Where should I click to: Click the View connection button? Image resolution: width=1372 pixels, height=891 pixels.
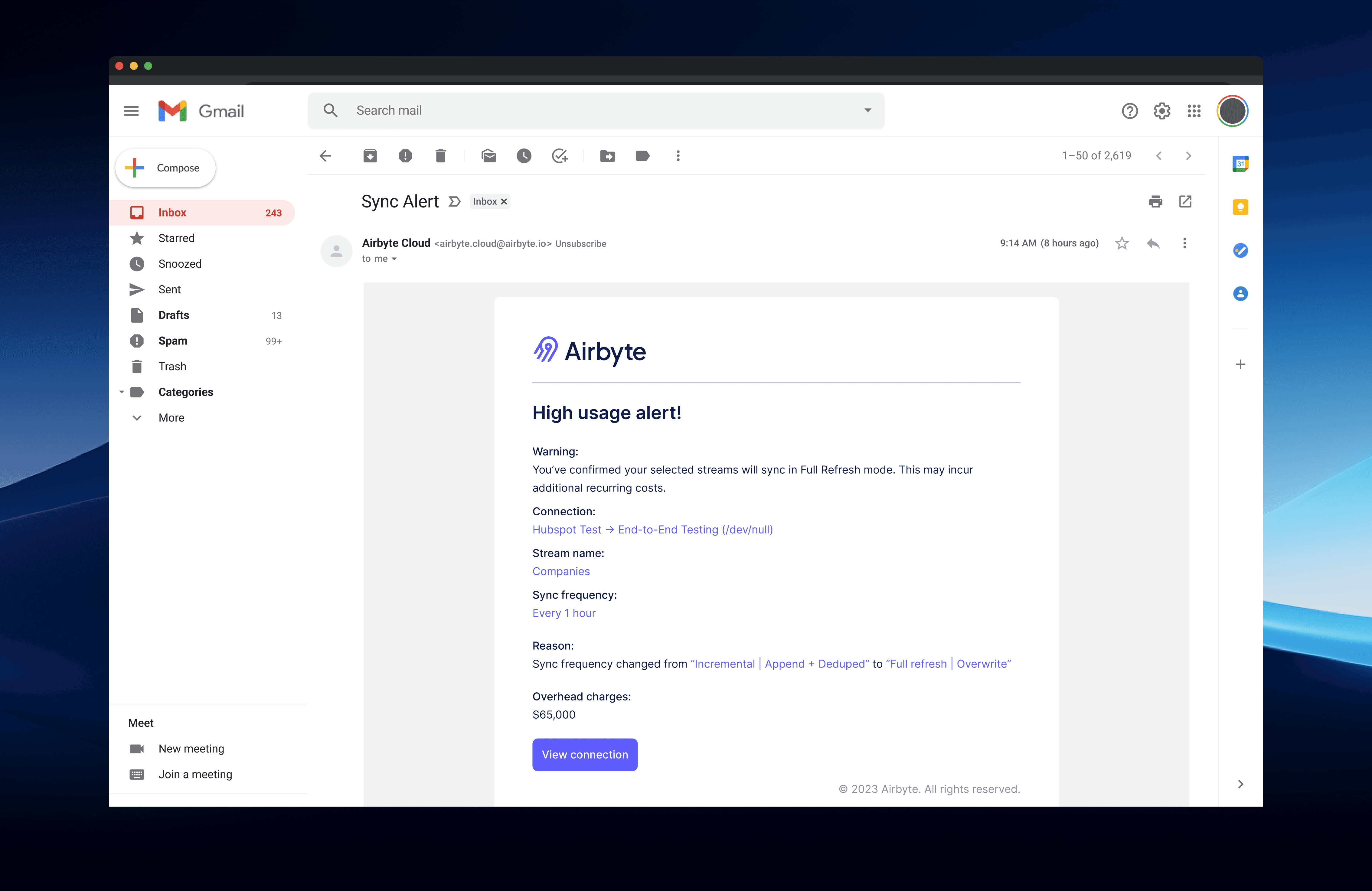[x=585, y=754]
